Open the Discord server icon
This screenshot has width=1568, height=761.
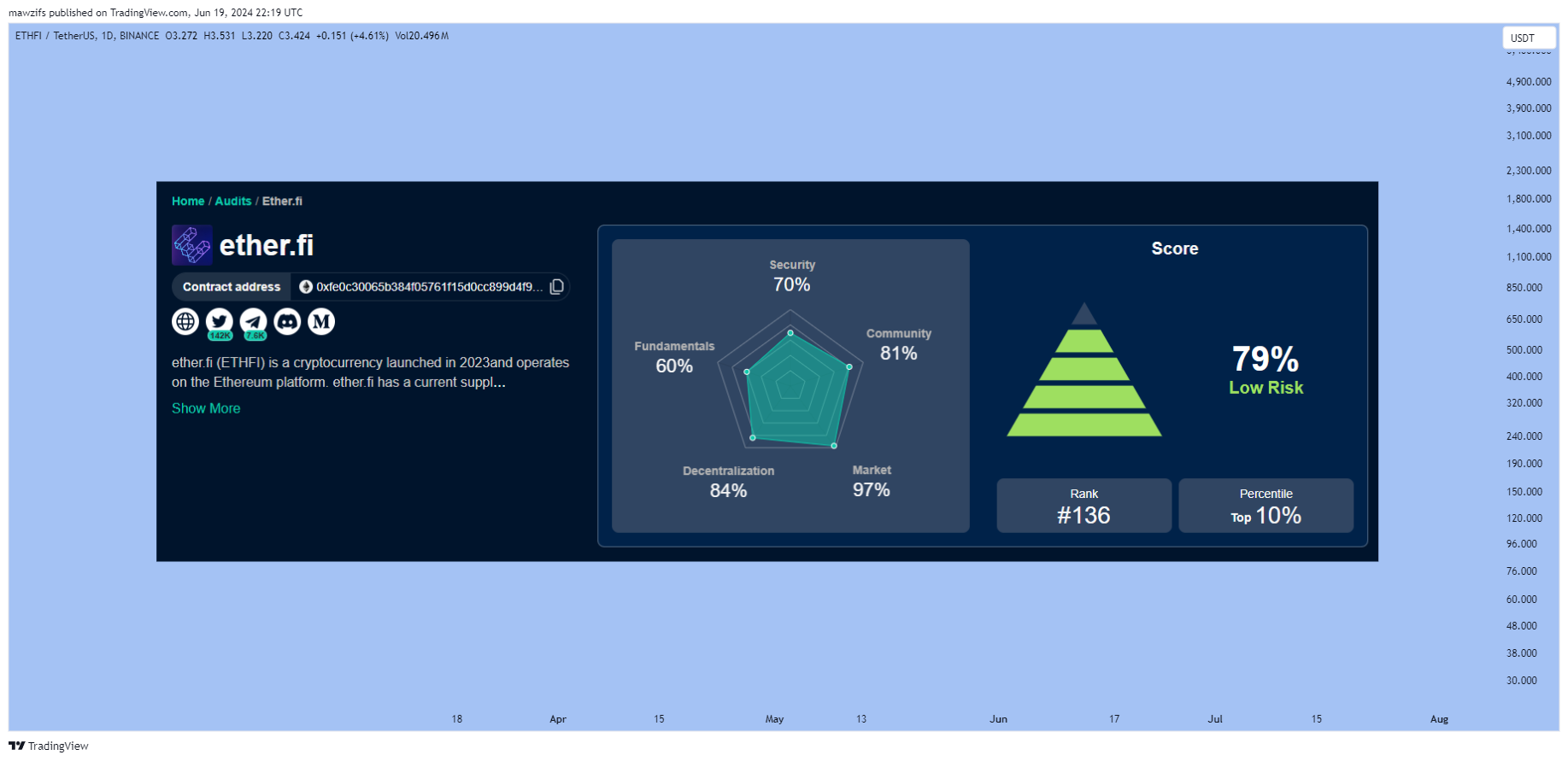(x=287, y=321)
